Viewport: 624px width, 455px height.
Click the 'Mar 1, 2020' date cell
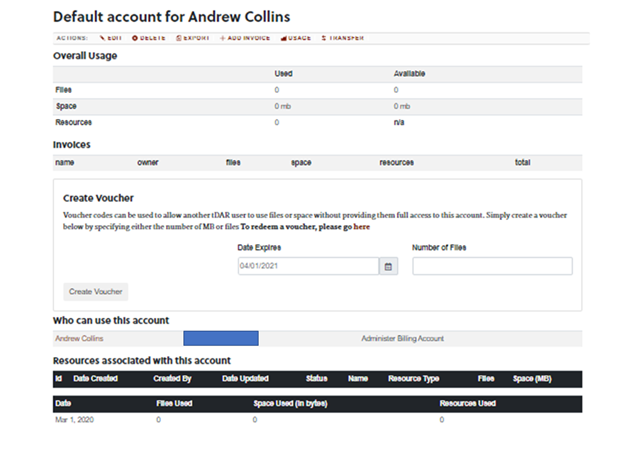tap(74, 420)
